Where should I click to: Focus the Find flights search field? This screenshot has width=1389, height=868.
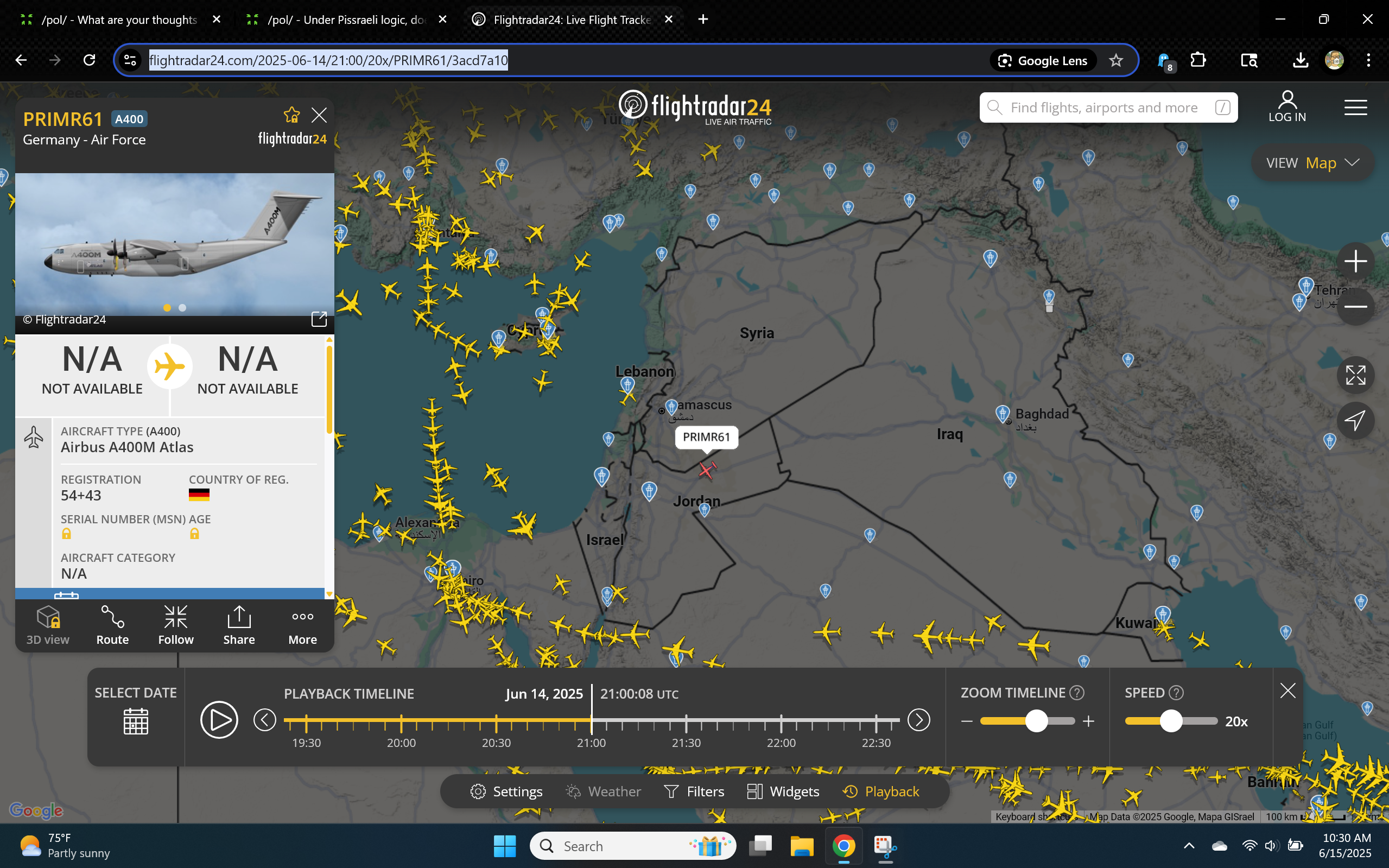pos(1108,107)
